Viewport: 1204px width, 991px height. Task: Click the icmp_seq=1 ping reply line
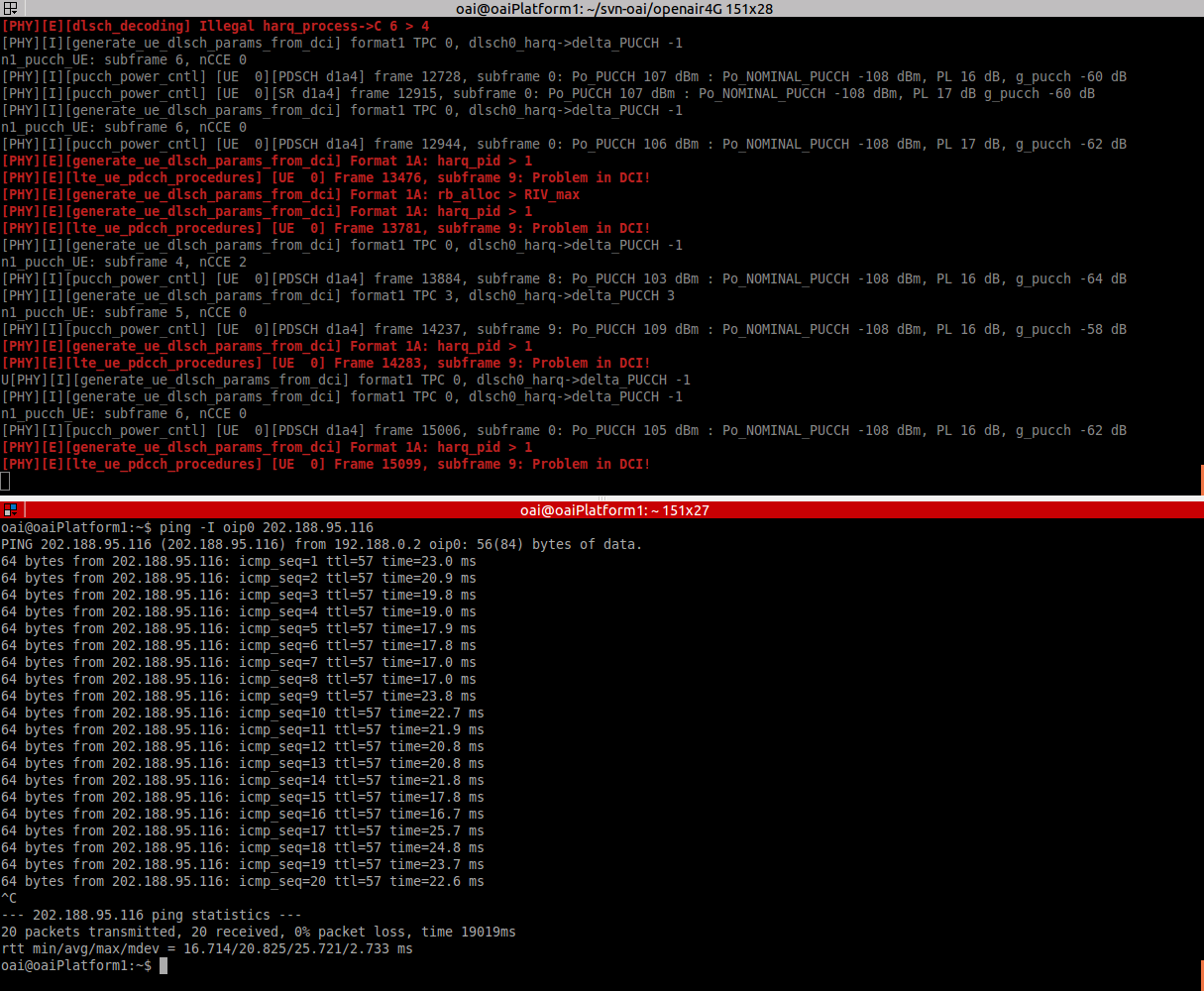tap(238, 561)
